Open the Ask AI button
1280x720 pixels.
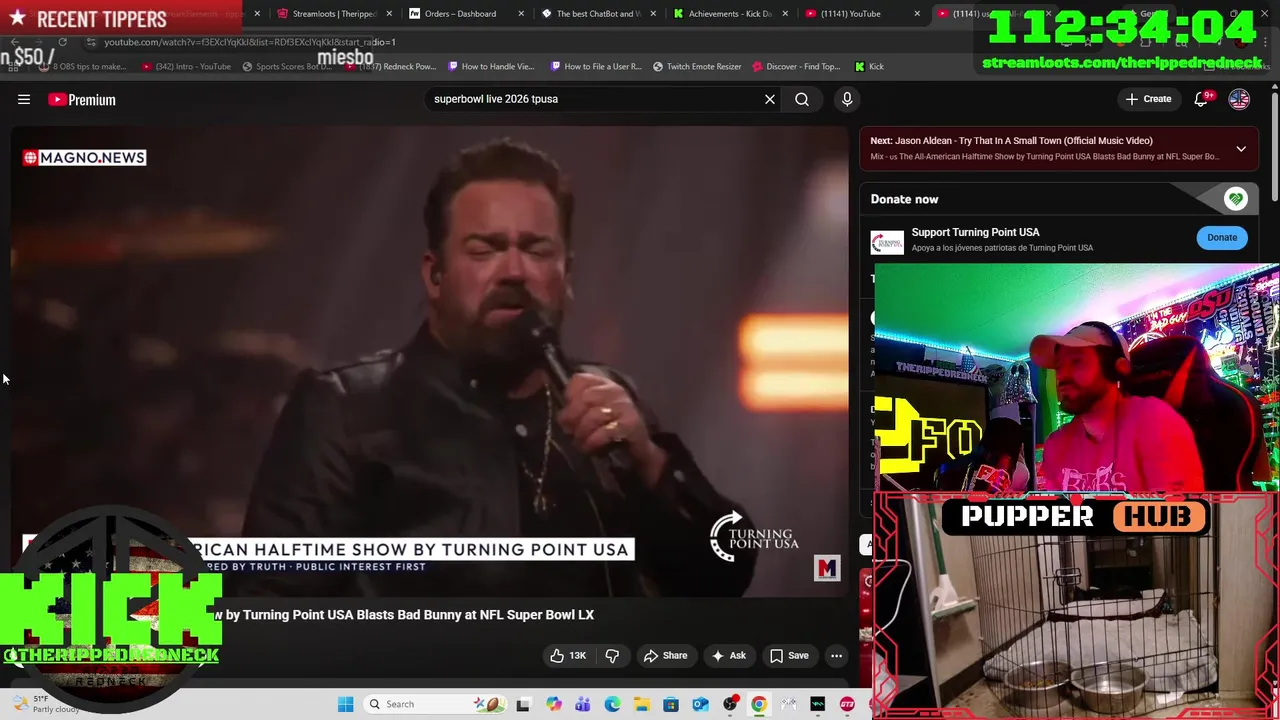(728, 656)
